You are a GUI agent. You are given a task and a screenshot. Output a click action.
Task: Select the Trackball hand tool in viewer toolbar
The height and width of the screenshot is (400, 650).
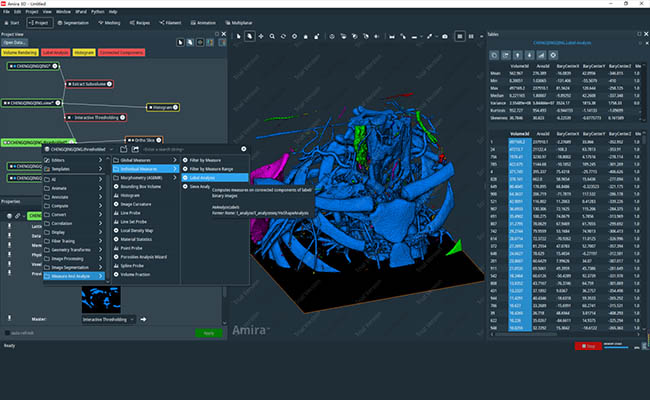pos(250,36)
